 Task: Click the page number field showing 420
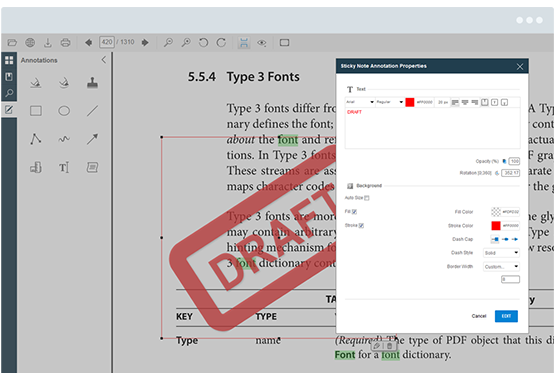click(x=107, y=42)
